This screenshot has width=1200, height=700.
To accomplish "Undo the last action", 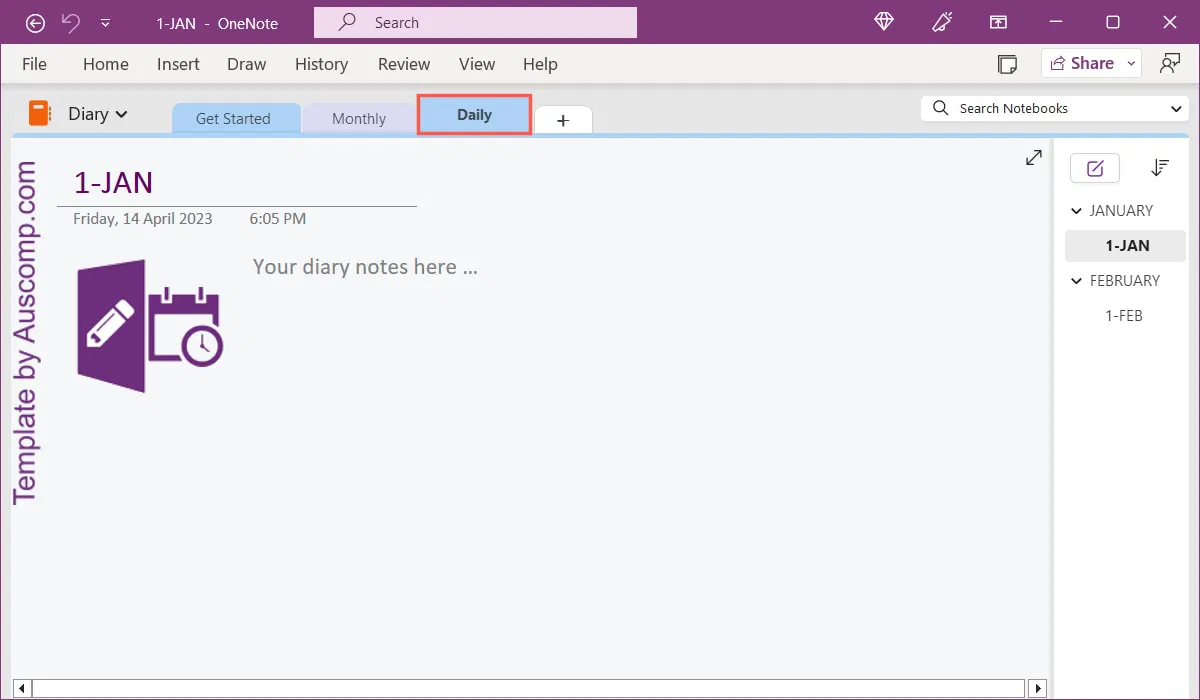I will (69, 22).
